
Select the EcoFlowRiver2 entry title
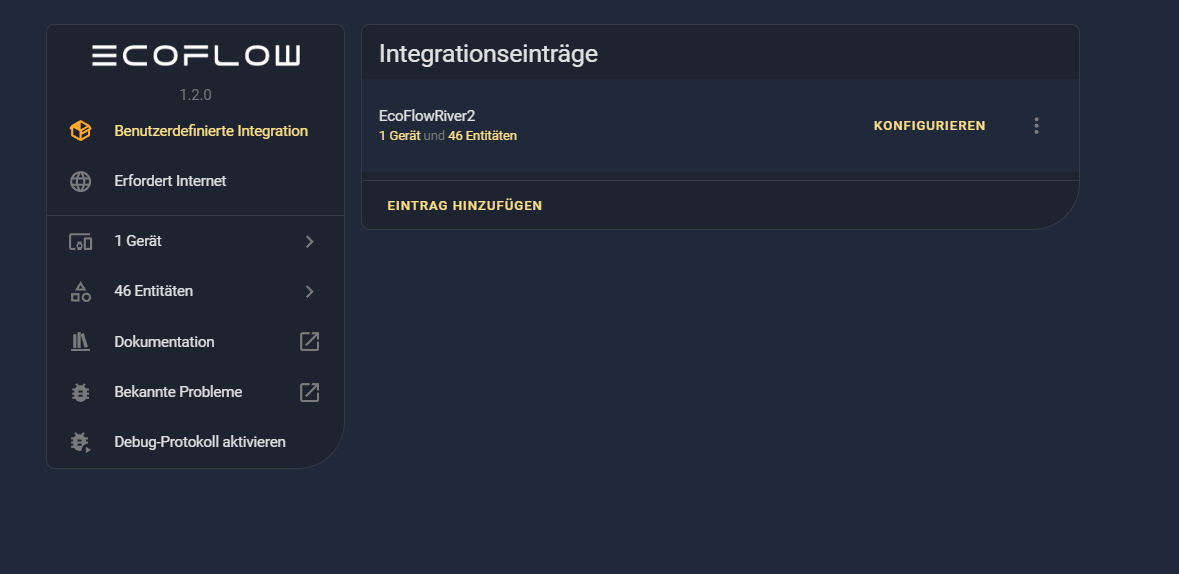(x=427, y=116)
